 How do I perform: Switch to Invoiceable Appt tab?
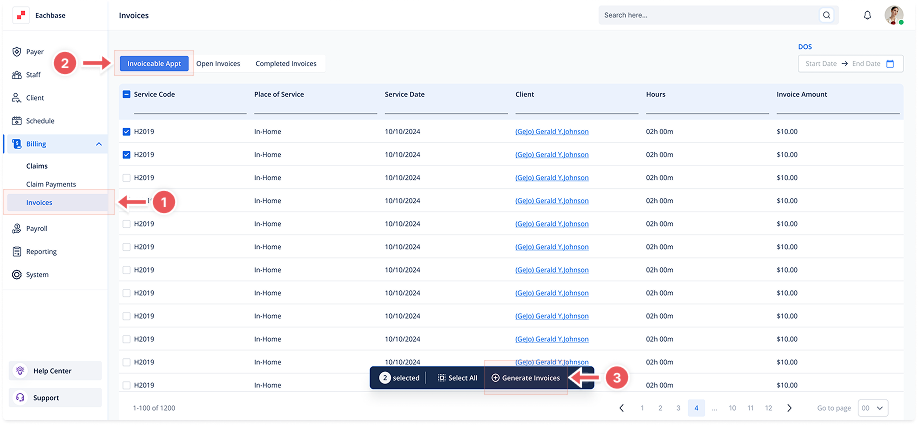154,64
